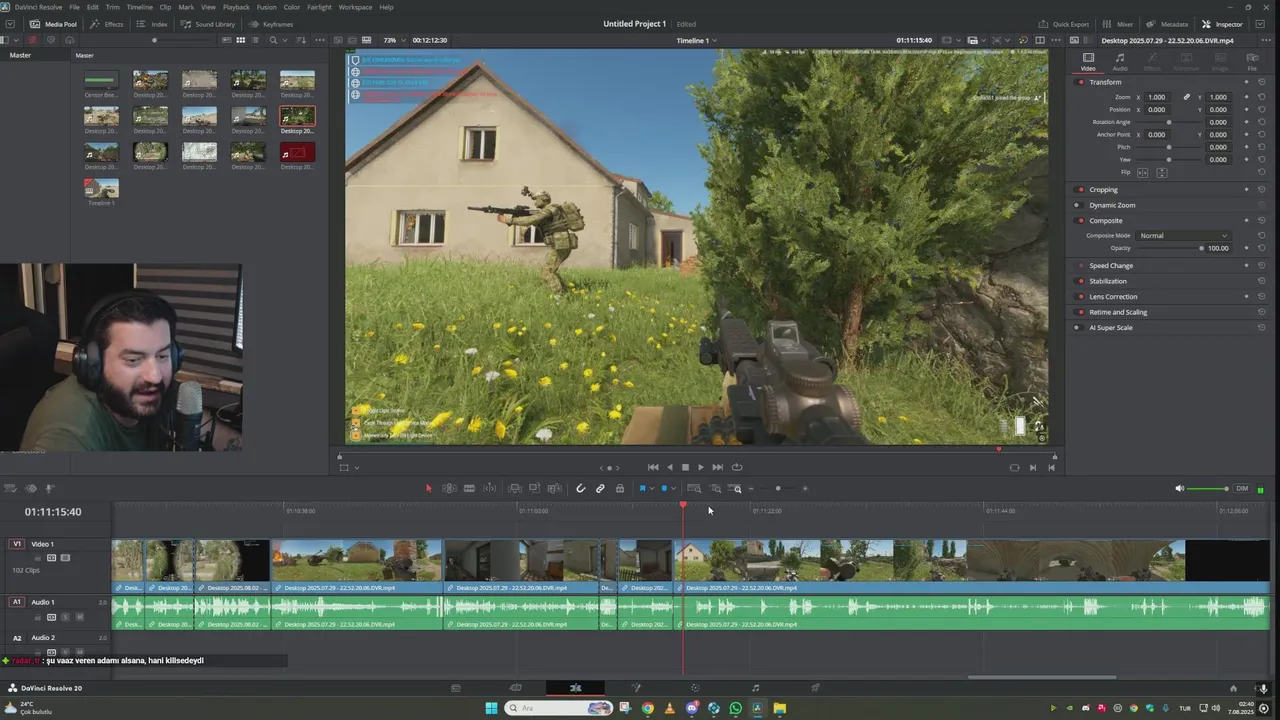
Task: Select the Censor Beep audio clip thumbnail
Action: (101, 80)
